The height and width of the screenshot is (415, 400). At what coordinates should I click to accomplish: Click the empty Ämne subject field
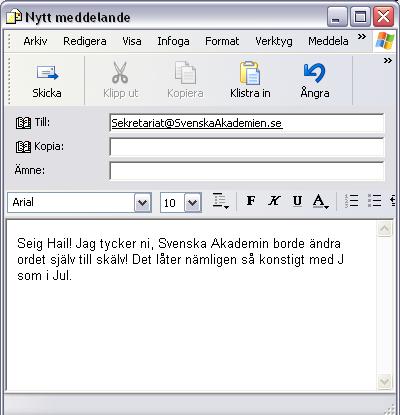click(247, 171)
